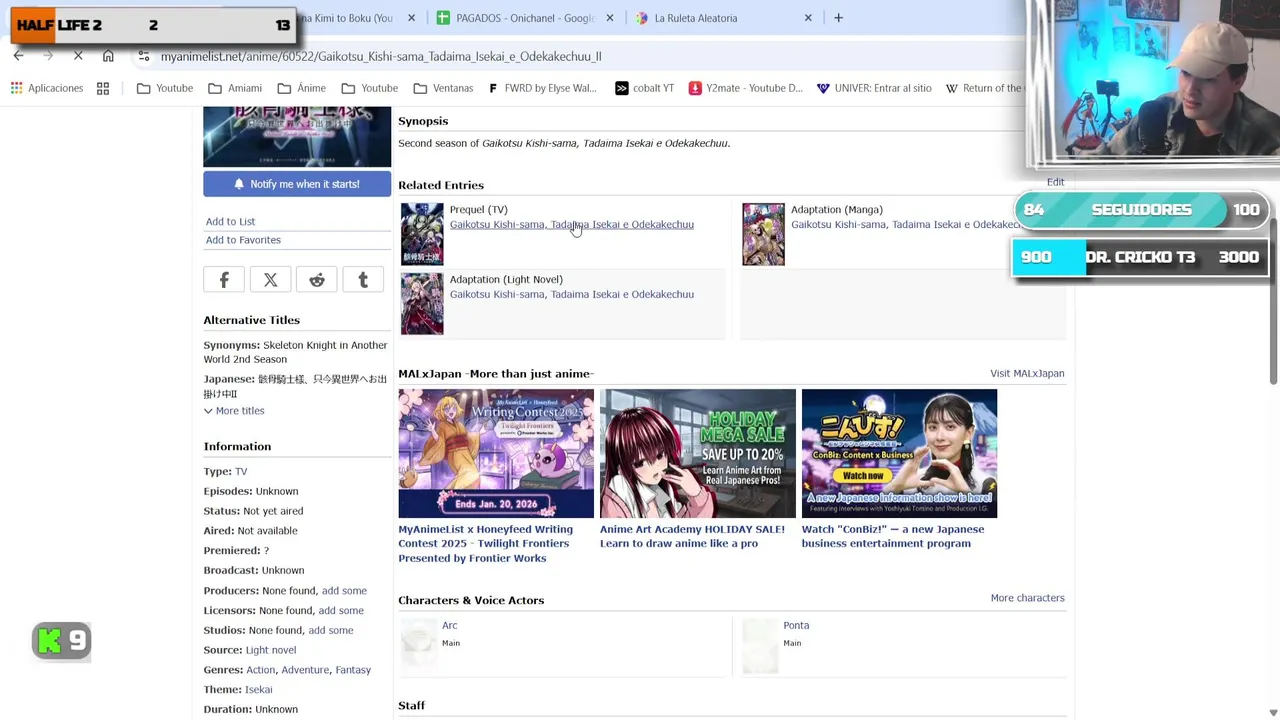The height and width of the screenshot is (720, 1280).
Task: Click the Edit link near Related Entries
Action: click(x=1055, y=182)
